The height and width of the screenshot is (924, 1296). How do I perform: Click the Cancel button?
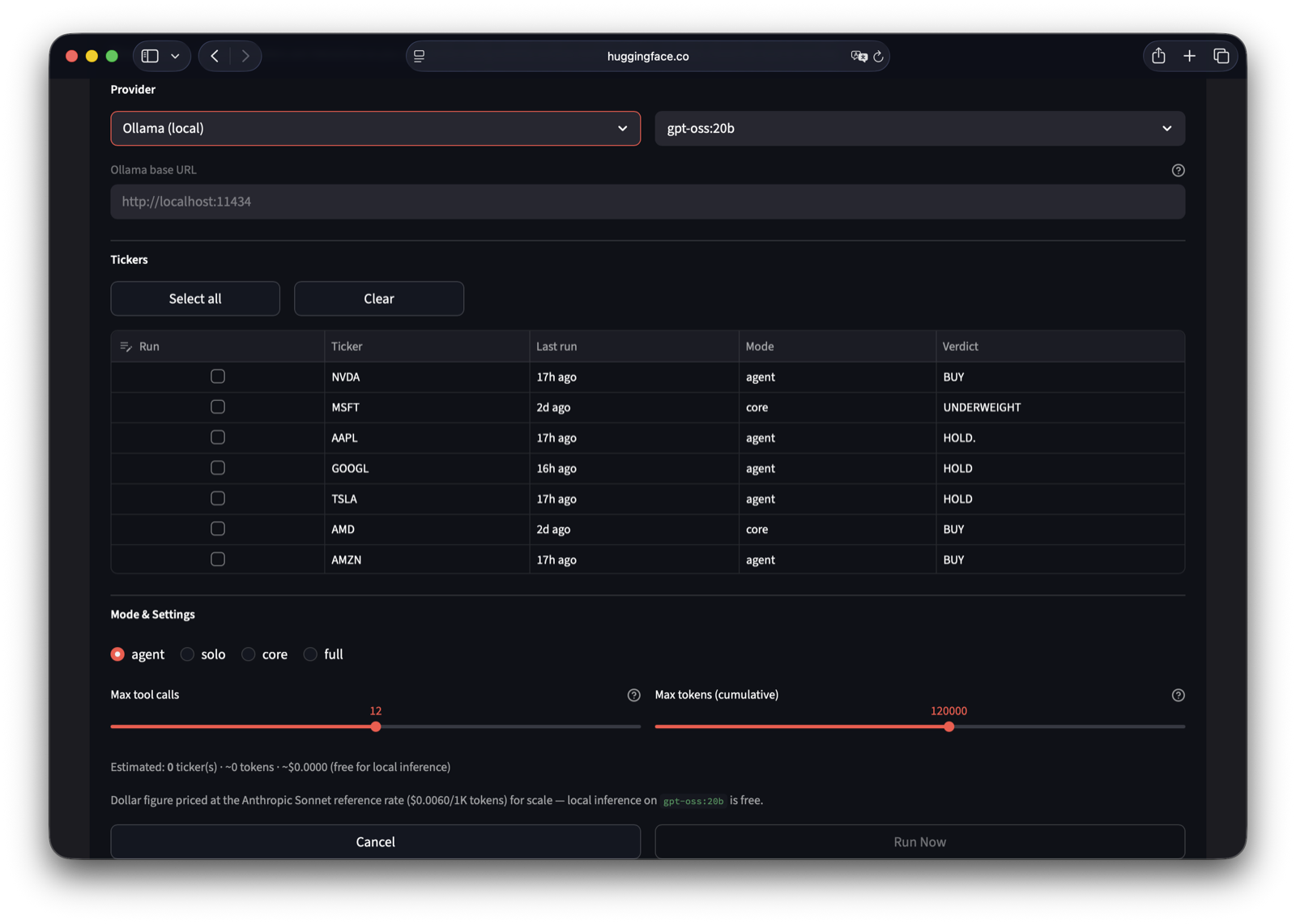375,841
